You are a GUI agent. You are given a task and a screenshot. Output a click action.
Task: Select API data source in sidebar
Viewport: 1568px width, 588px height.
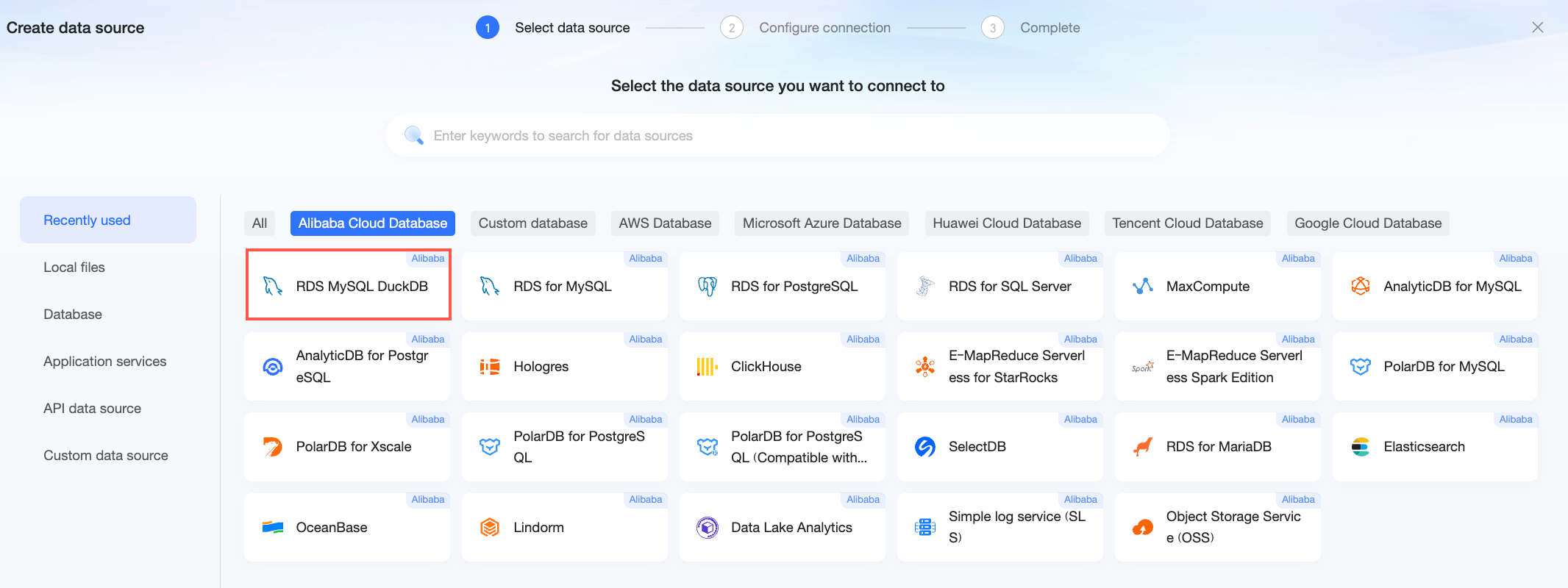click(108, 408)
